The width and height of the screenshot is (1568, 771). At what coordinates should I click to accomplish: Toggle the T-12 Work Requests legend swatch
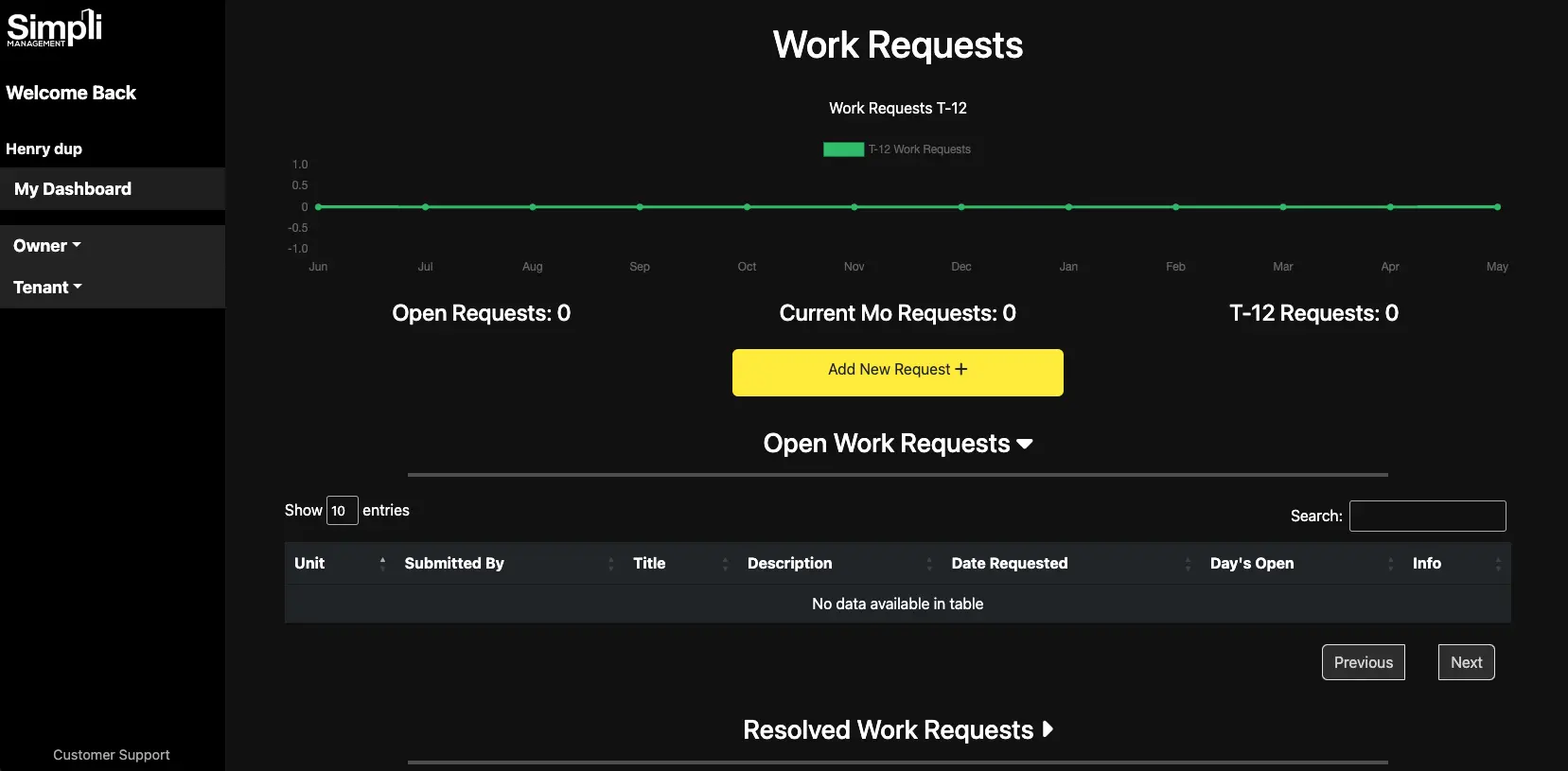[843, 149]
